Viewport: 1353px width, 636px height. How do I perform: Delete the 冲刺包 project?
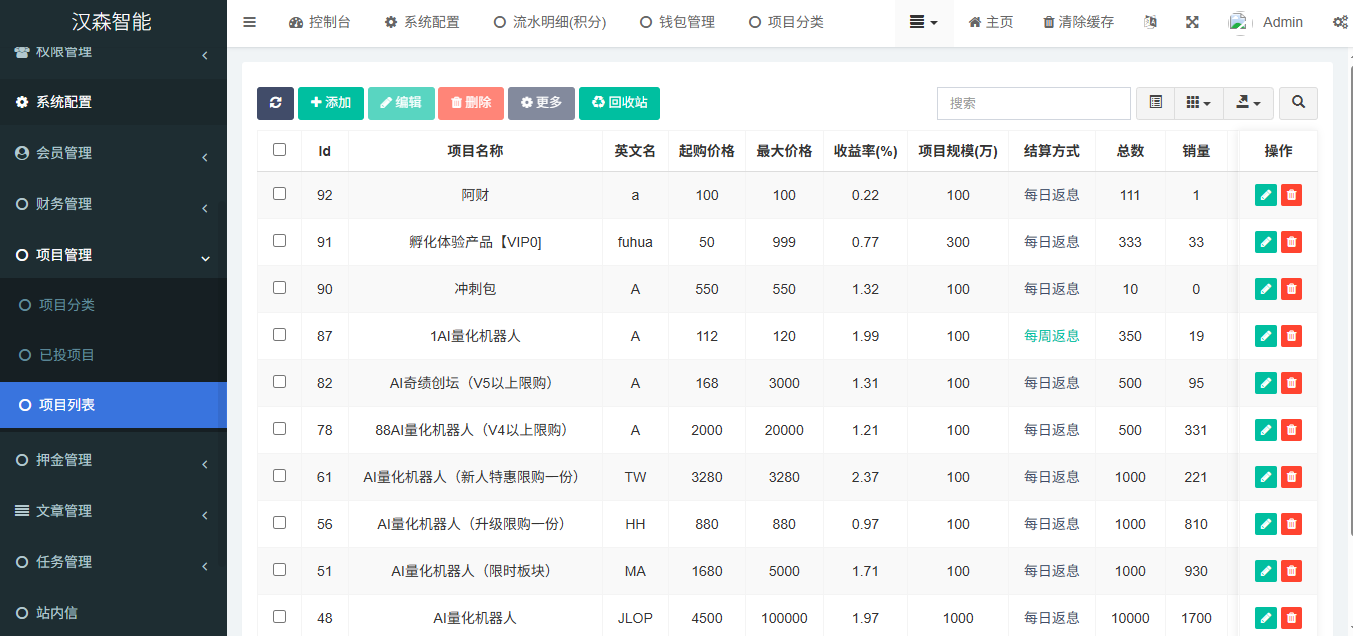tap(1291, 288)
